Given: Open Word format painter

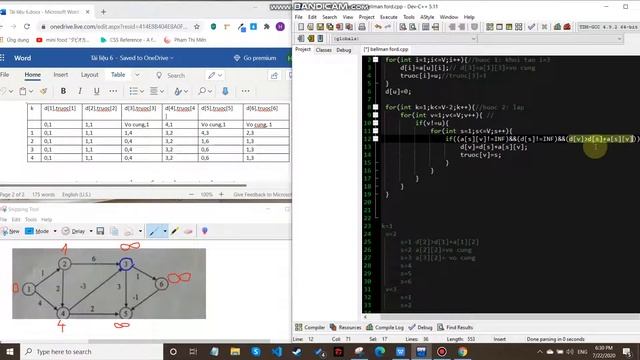Looking at the screenshot, I should point(43,91).
